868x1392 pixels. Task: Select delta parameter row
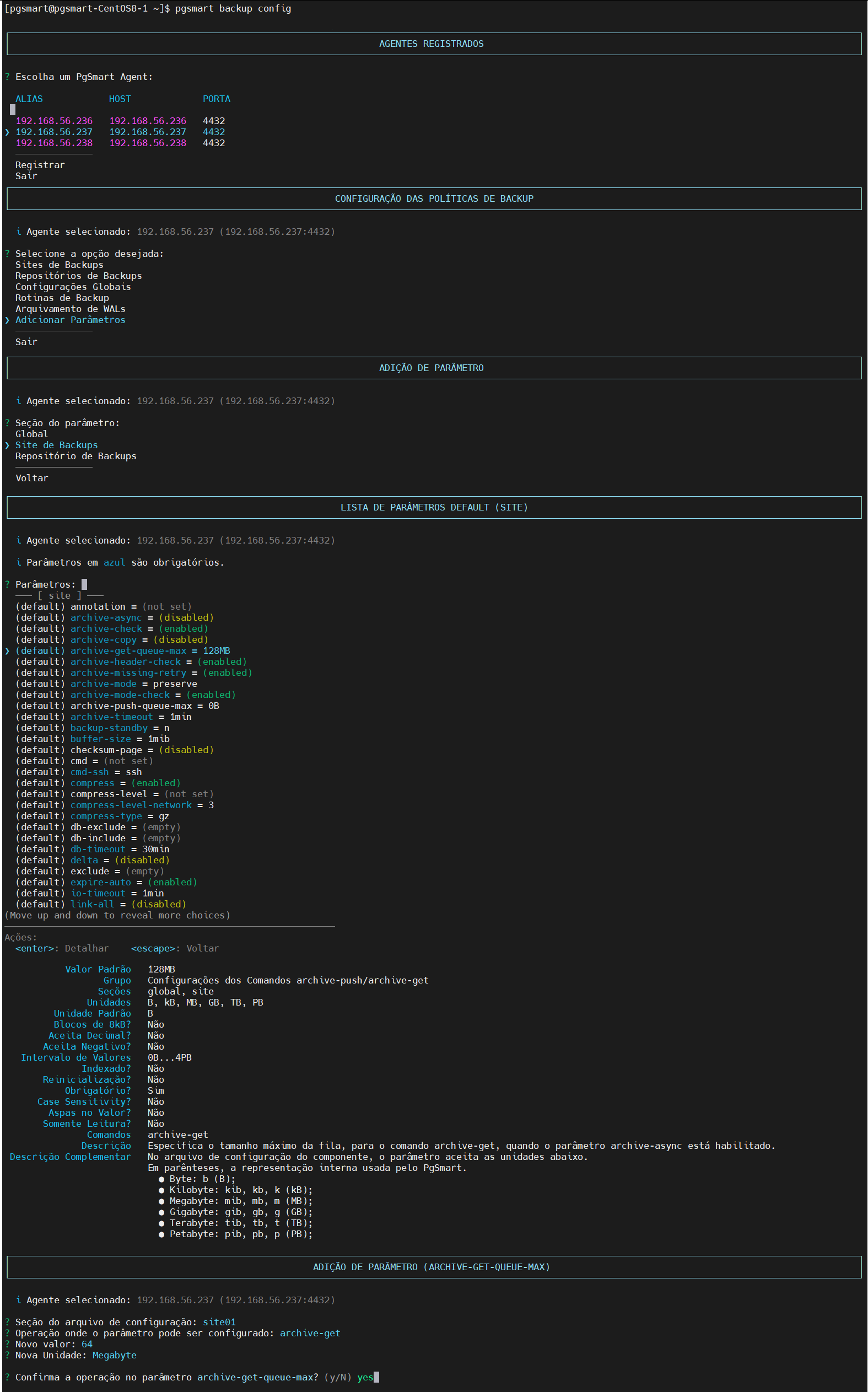tap(93, 860)
